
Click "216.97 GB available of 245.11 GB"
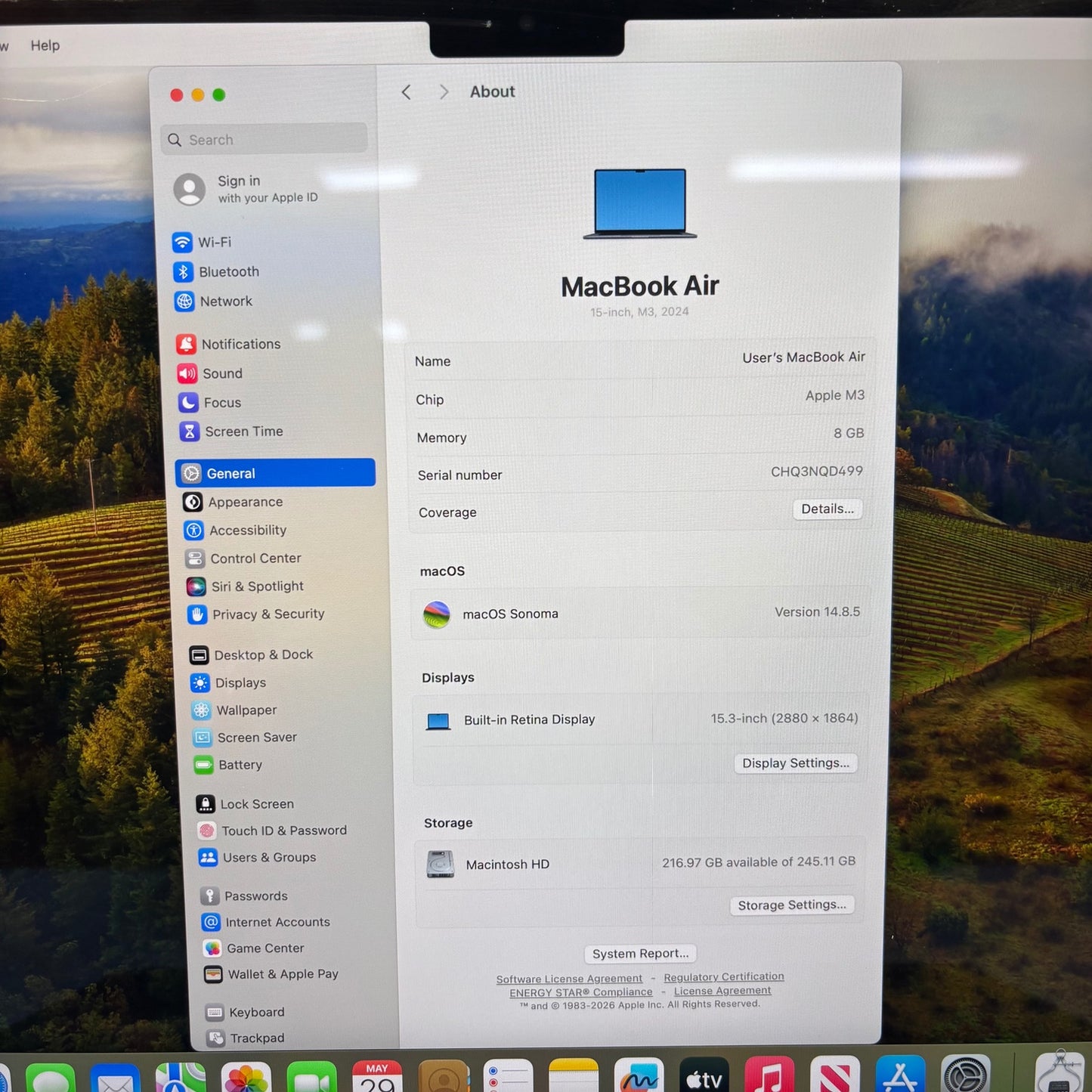tap(759, 862)
